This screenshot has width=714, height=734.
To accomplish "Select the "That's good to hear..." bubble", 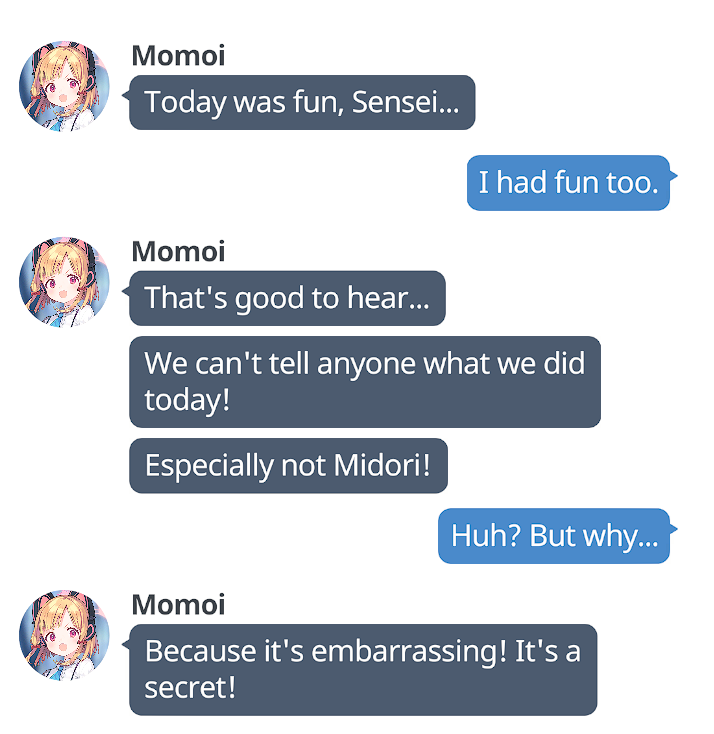I will (287, 298).
